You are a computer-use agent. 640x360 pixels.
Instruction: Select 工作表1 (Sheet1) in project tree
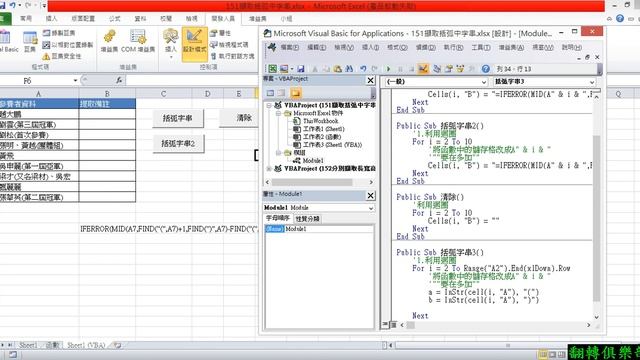[319, 129]
